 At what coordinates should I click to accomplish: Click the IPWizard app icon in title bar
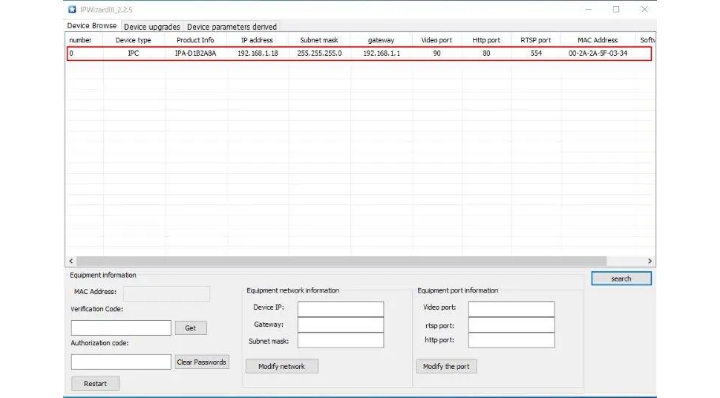point(72,9)
